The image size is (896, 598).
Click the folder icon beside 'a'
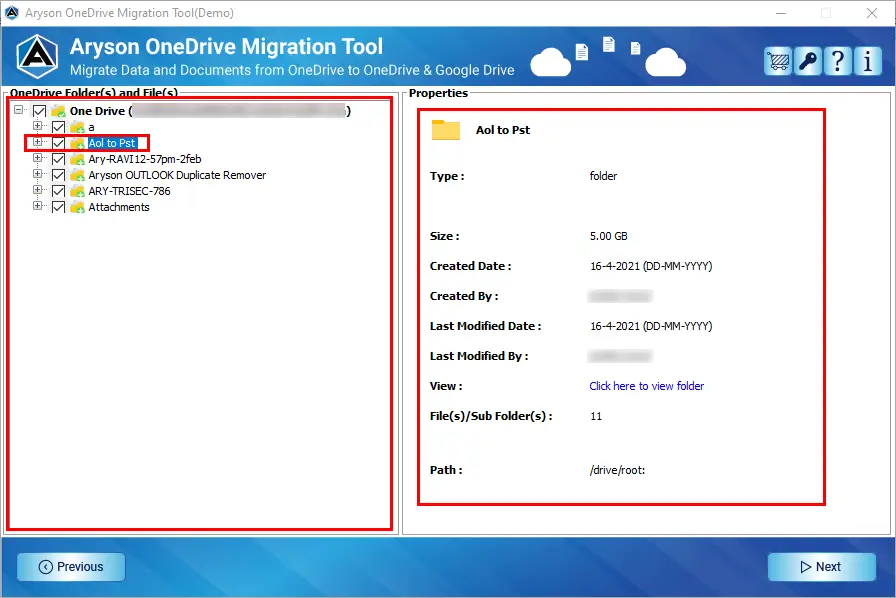(x=77, y=127)
